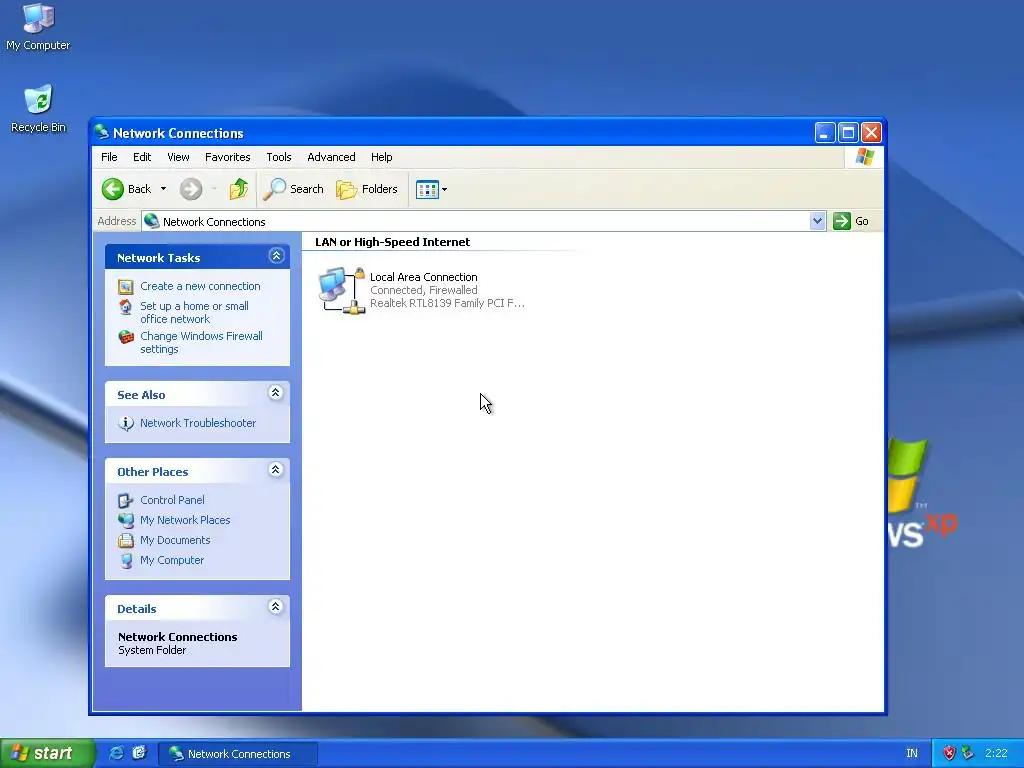Go to My Computer link in sidebar
This screenshot has height=768, width=1024.
coord(172,560)
